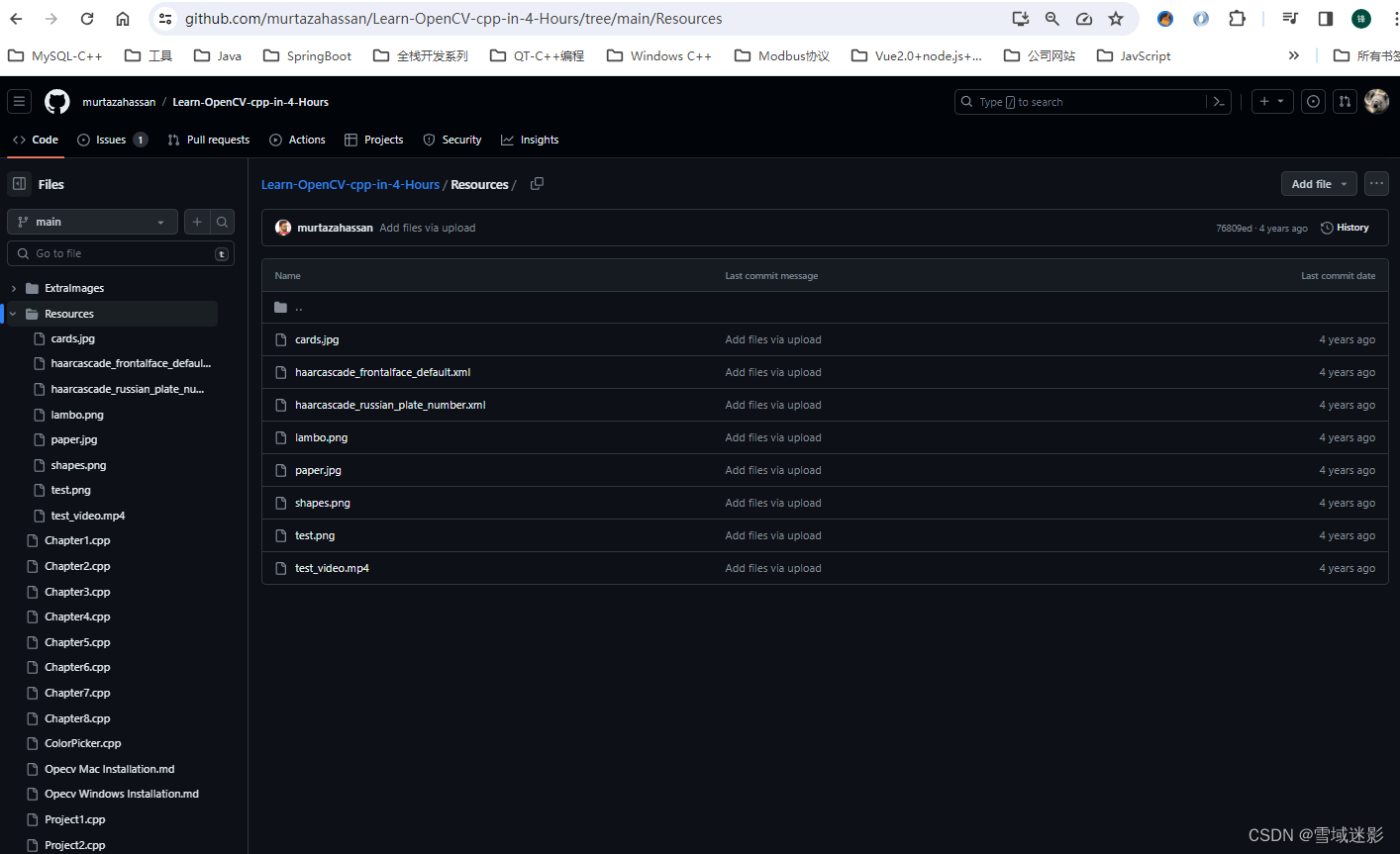
Task: Open the Actions tab
Action: [x=297, y=140]
